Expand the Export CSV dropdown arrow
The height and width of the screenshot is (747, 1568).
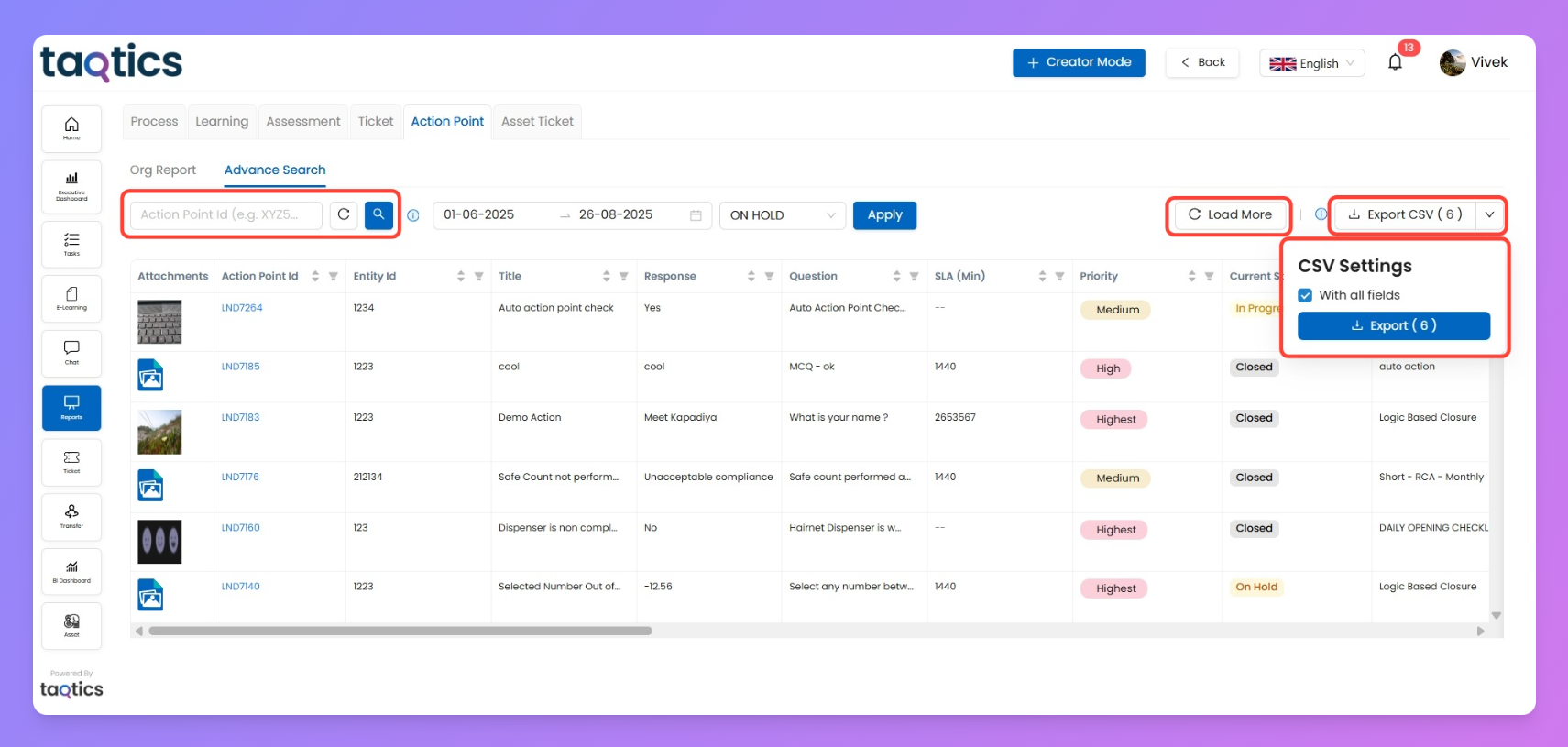1489,214
